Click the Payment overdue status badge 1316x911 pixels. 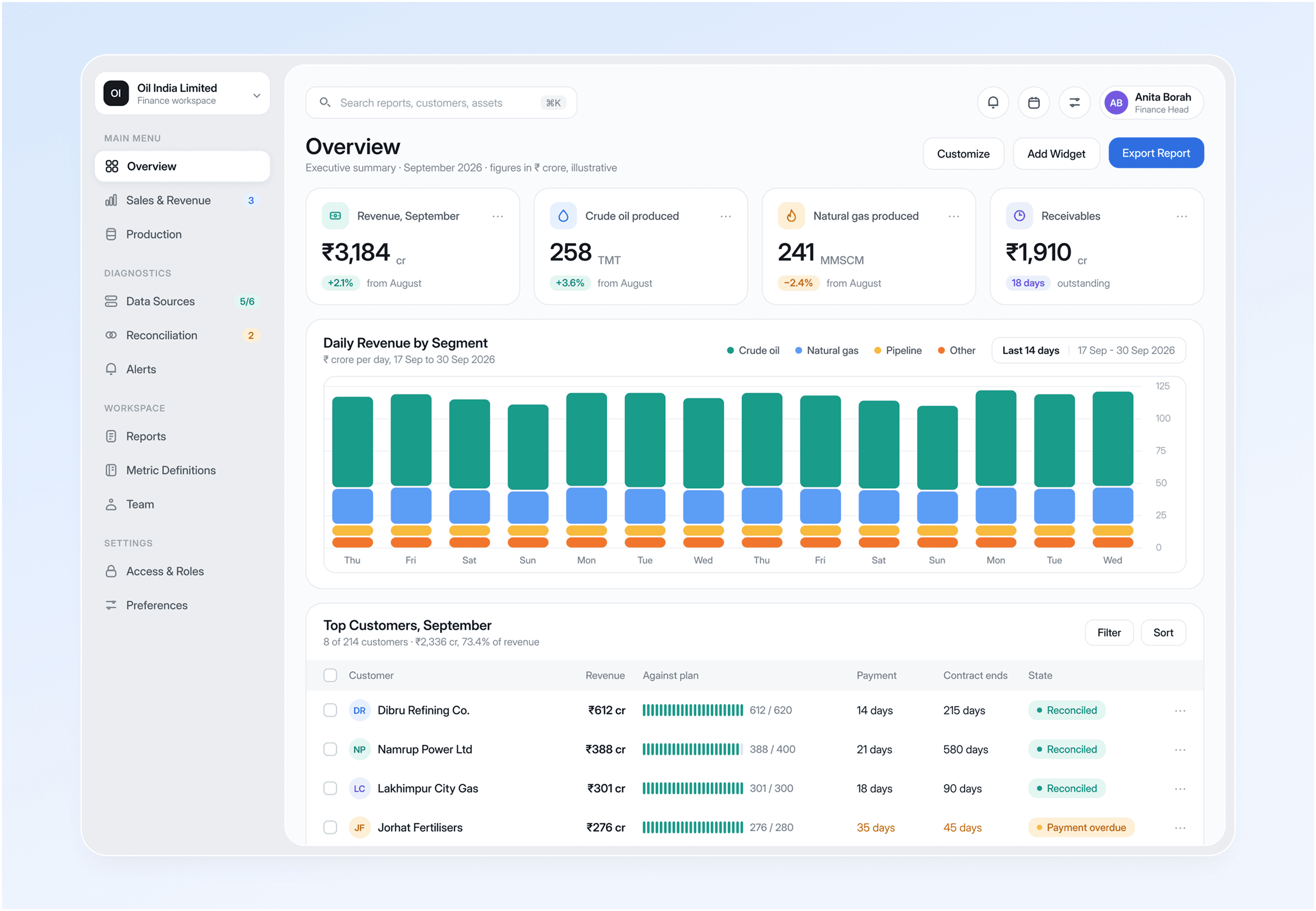pos(1081,828)
